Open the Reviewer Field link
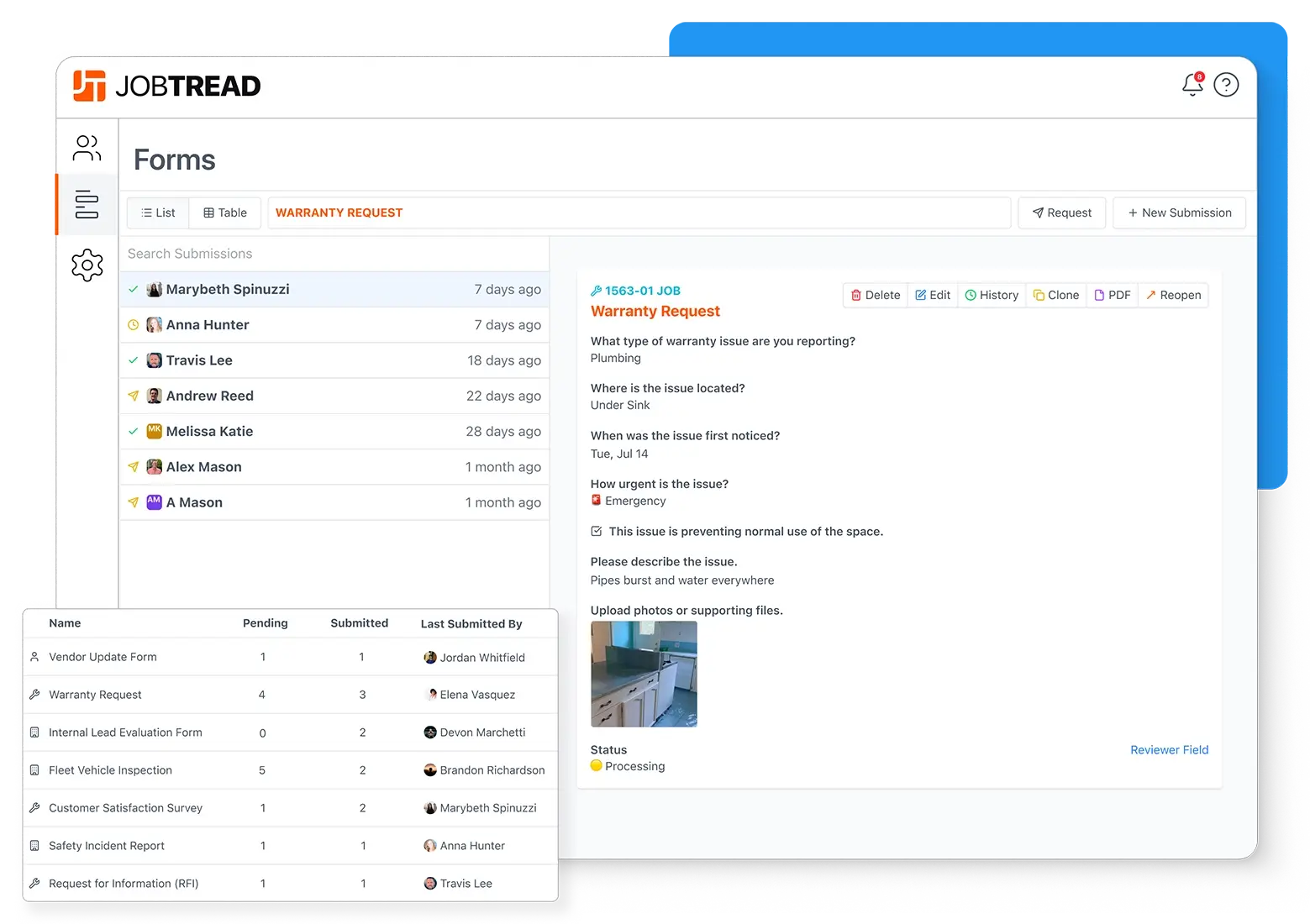1310x924 pixels. (1169, 750)
